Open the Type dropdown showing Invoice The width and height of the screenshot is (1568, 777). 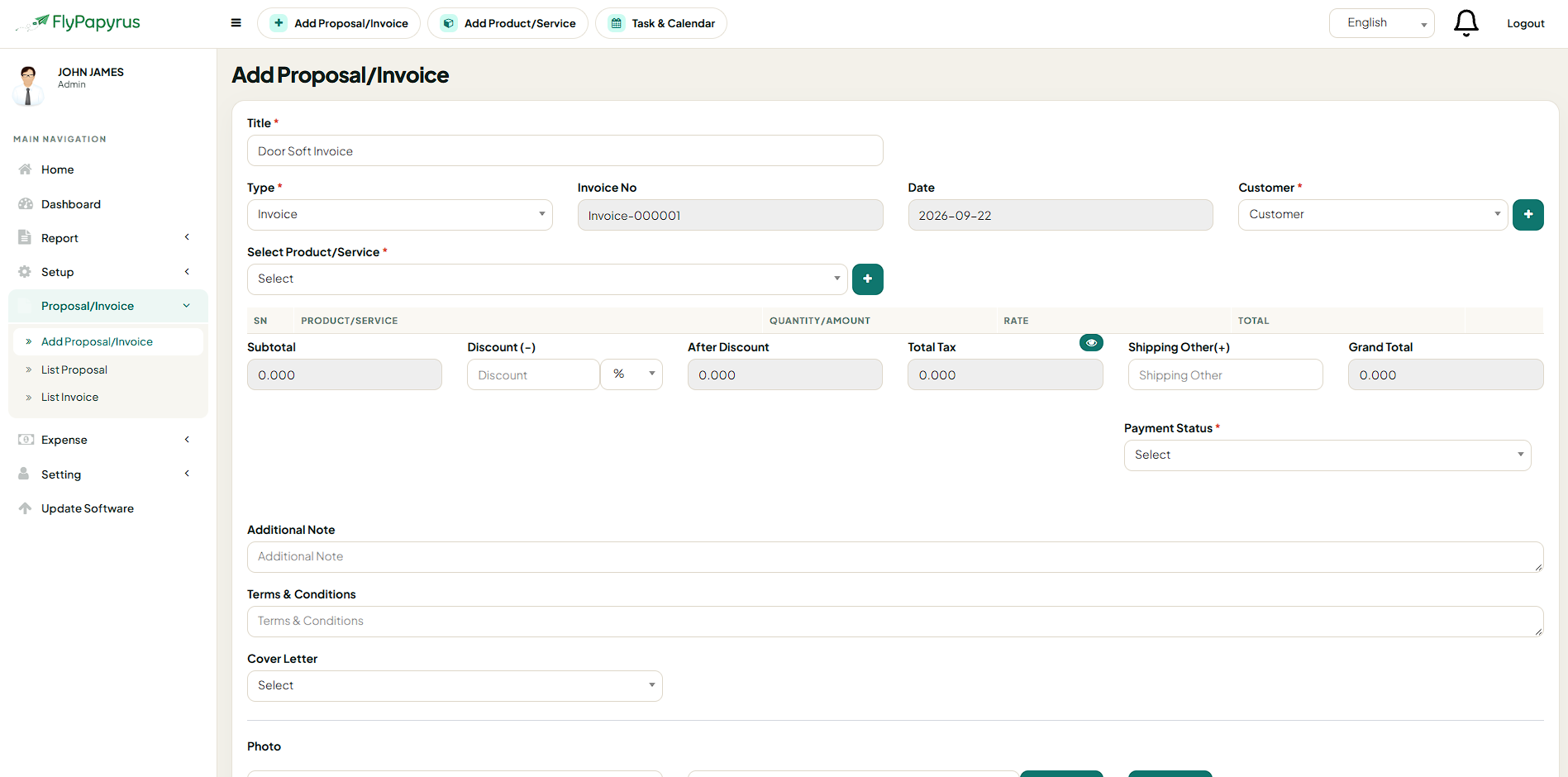click(x=400, y=215)
